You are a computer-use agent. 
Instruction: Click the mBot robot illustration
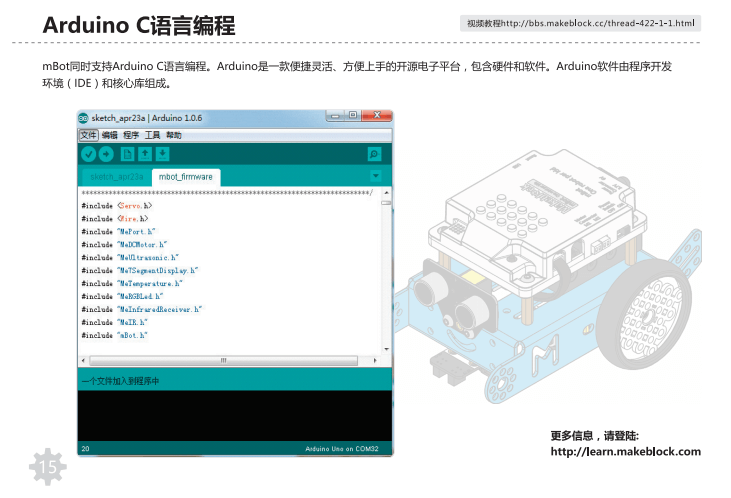pyautogui.click(x=546, y=275)
